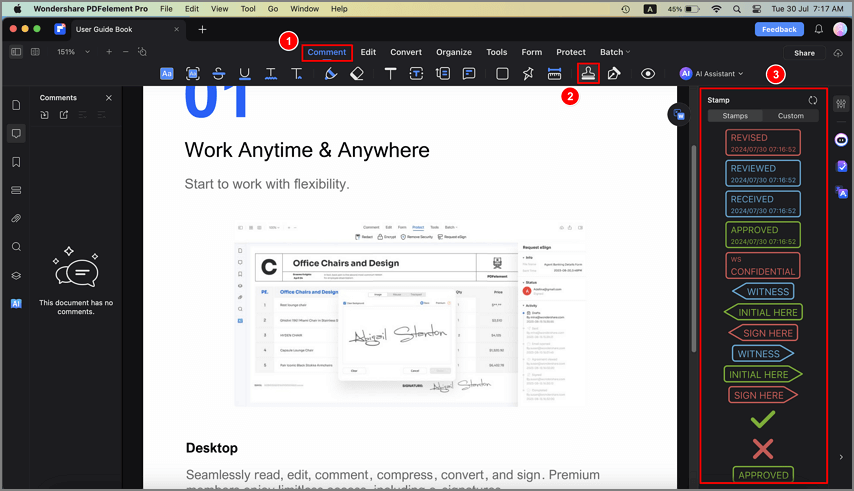Select the Callout text tool

pos(443,73)
